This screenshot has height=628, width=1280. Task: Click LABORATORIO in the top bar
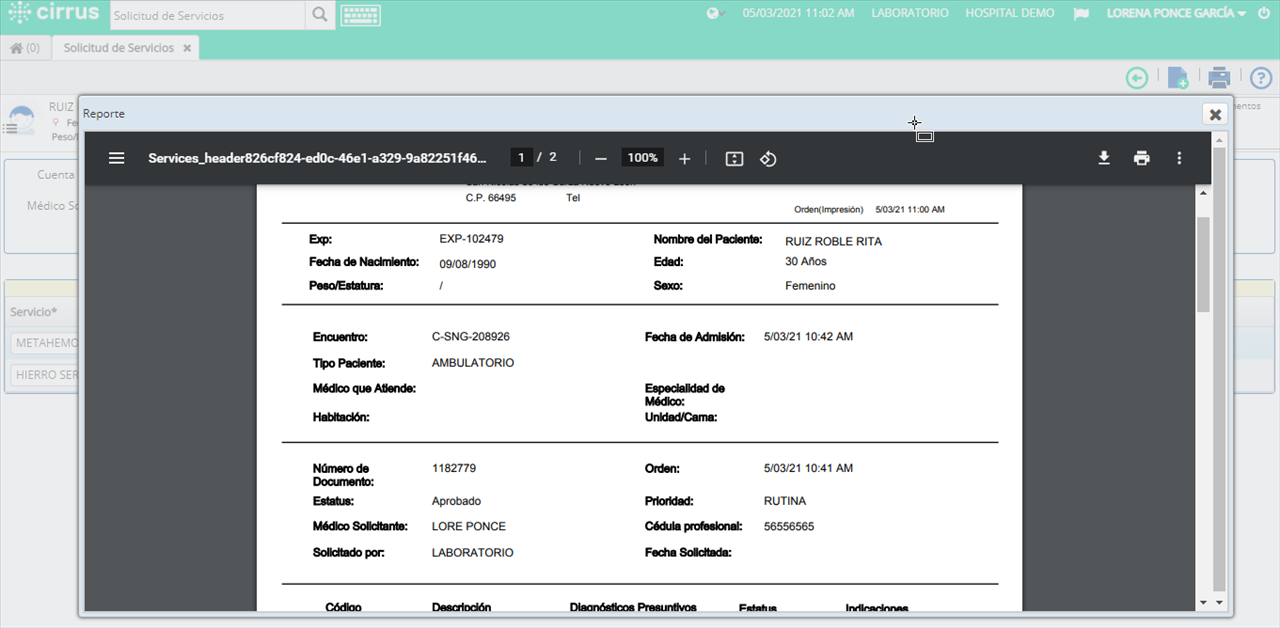[909, 13]
